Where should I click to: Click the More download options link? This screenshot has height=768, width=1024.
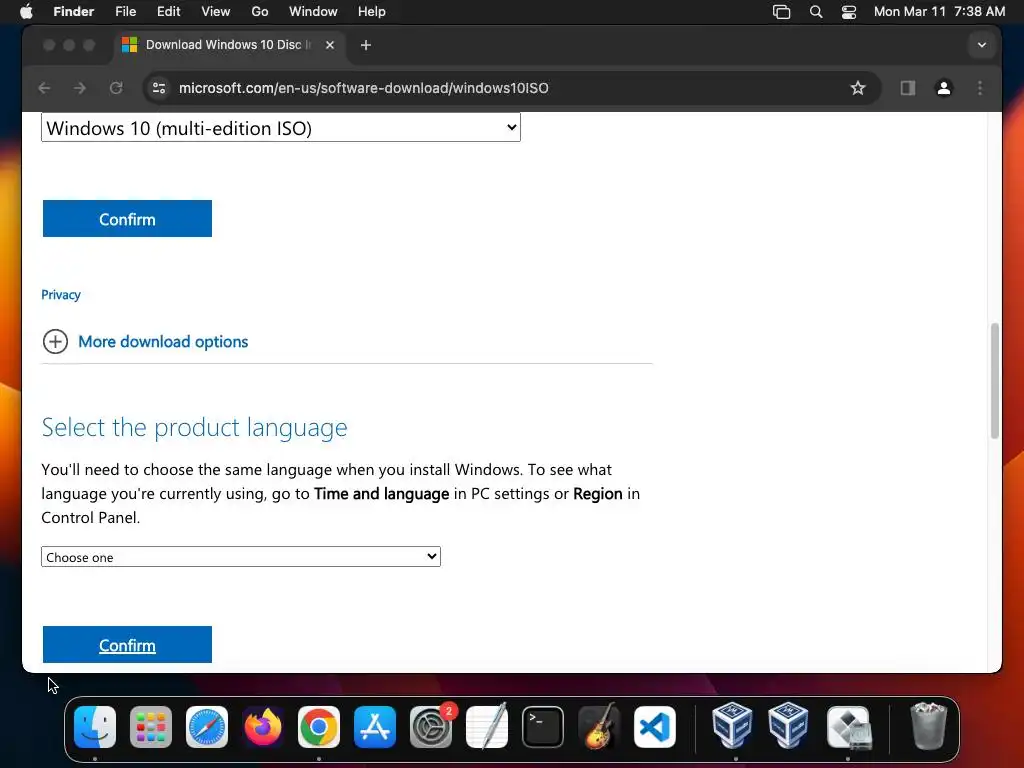(163, 342)
